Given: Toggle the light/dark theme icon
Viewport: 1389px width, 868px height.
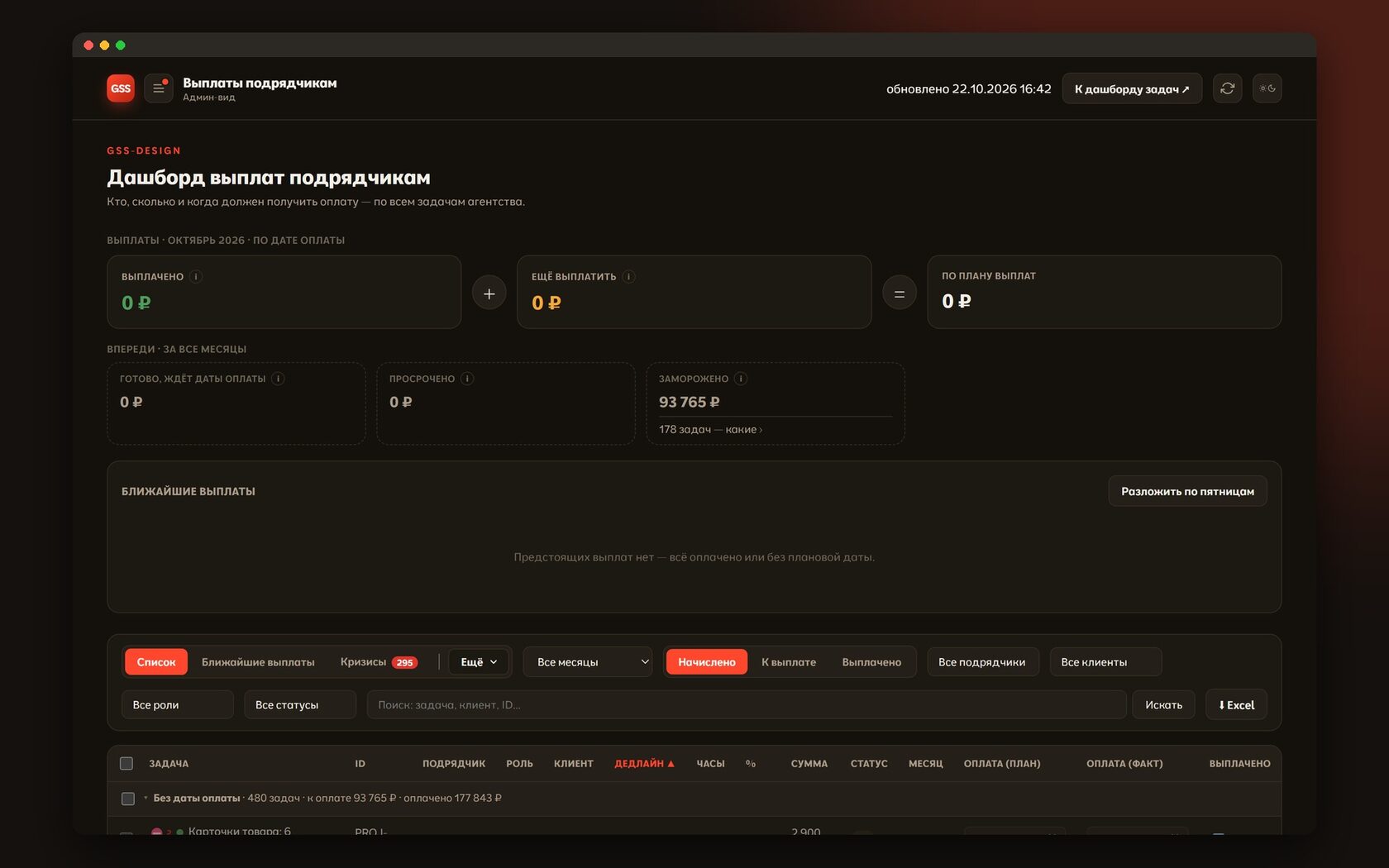Looking at the screenshot, I should point(1267,88).
